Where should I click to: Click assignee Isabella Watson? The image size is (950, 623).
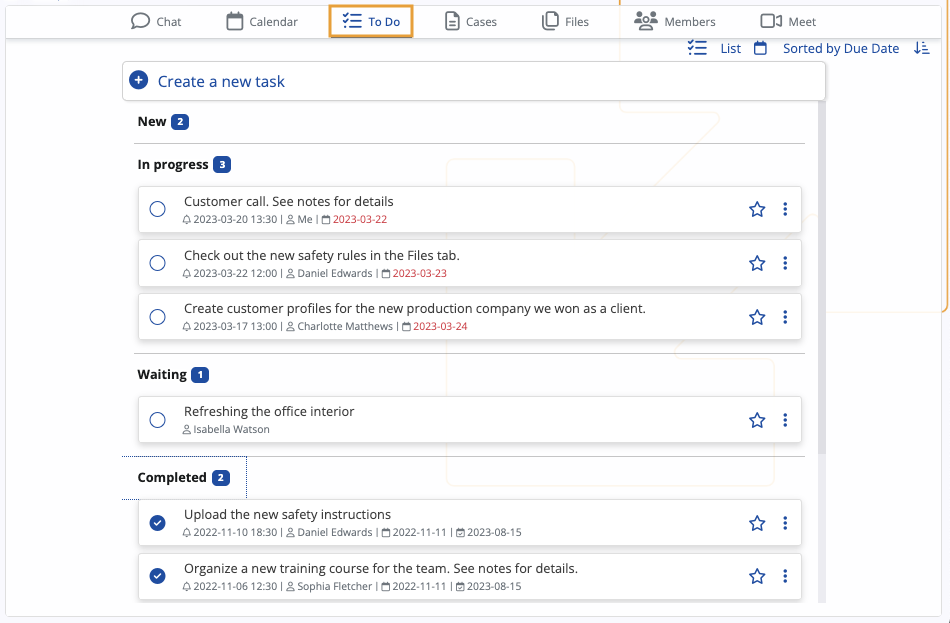(231, 429)
